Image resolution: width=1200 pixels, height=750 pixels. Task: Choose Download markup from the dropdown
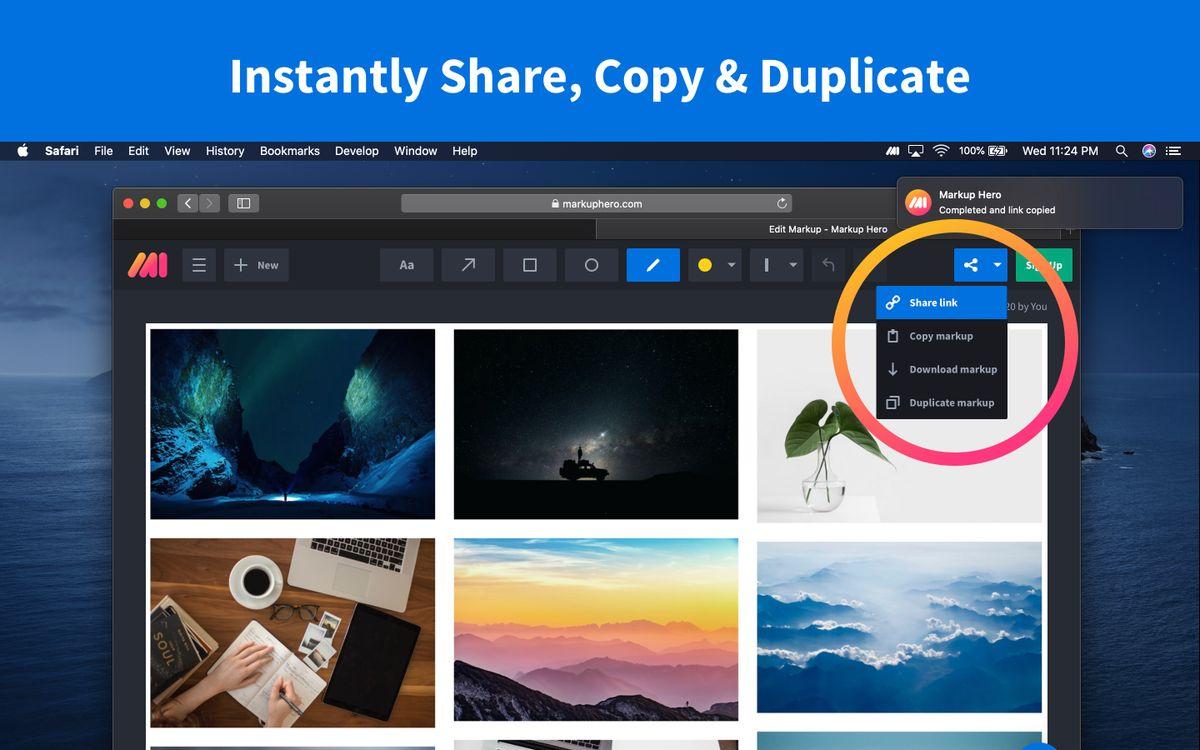point(942,369)
